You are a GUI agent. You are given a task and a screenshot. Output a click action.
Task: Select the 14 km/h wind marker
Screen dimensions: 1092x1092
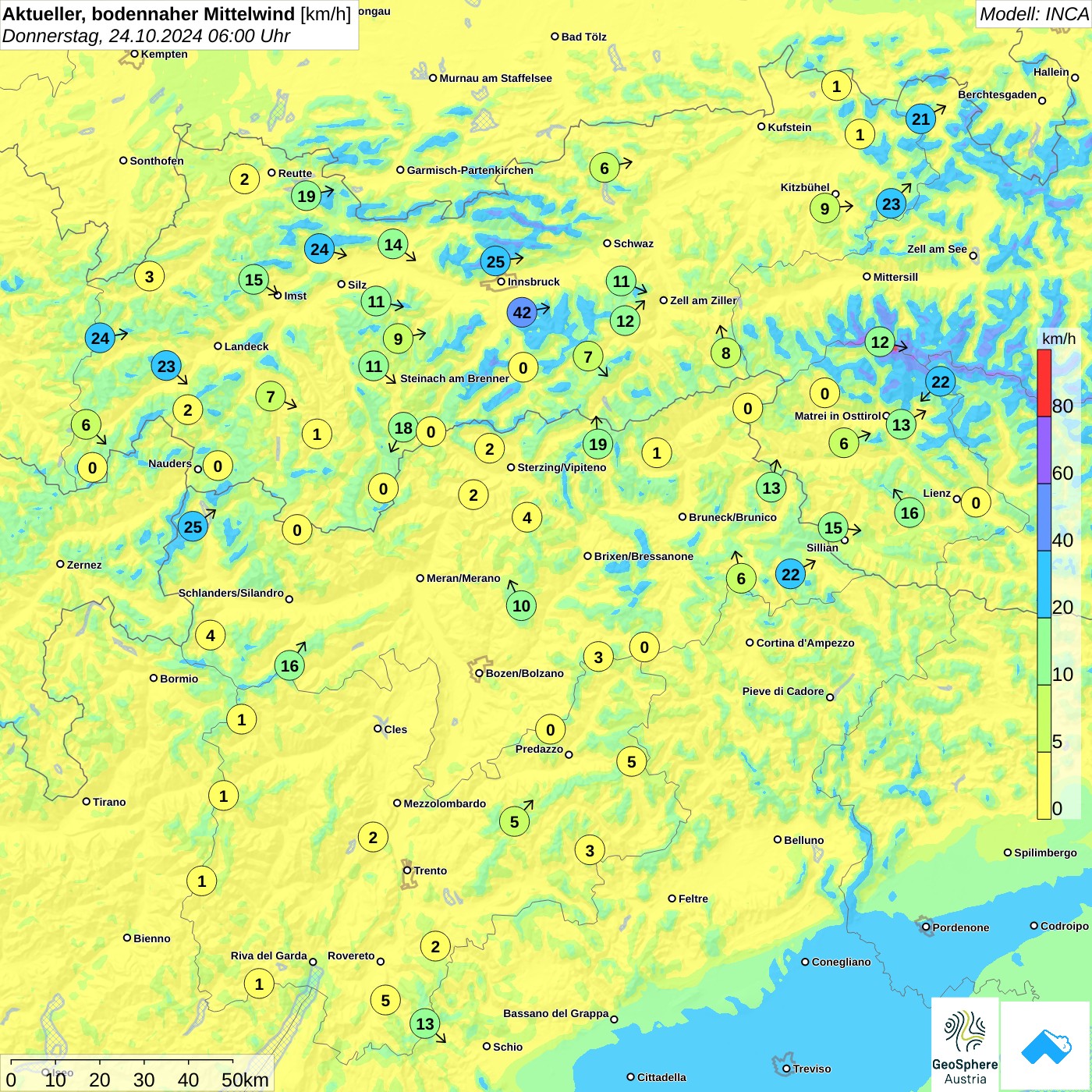point(393,244)
